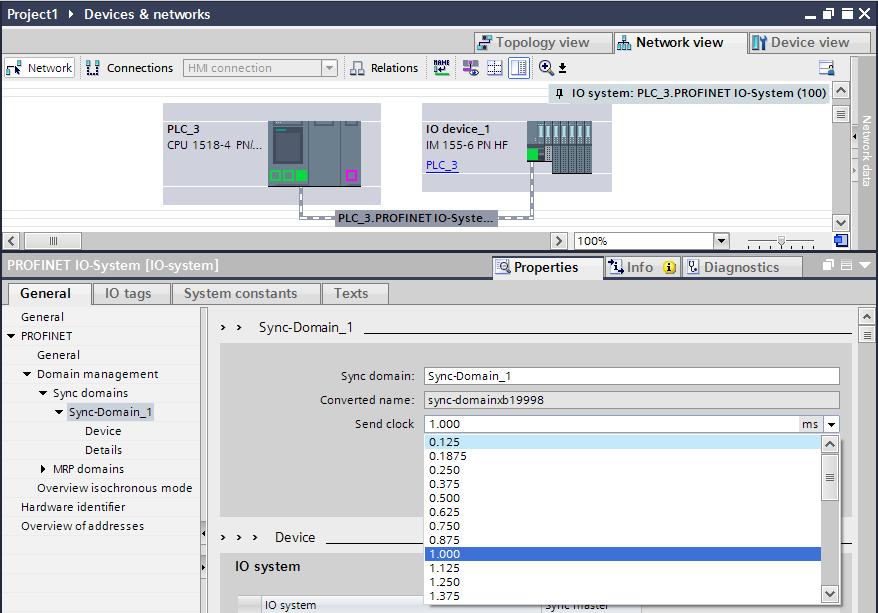Choose 0.500 in send clock list
The image size is (878, 613).
[623, 498]
